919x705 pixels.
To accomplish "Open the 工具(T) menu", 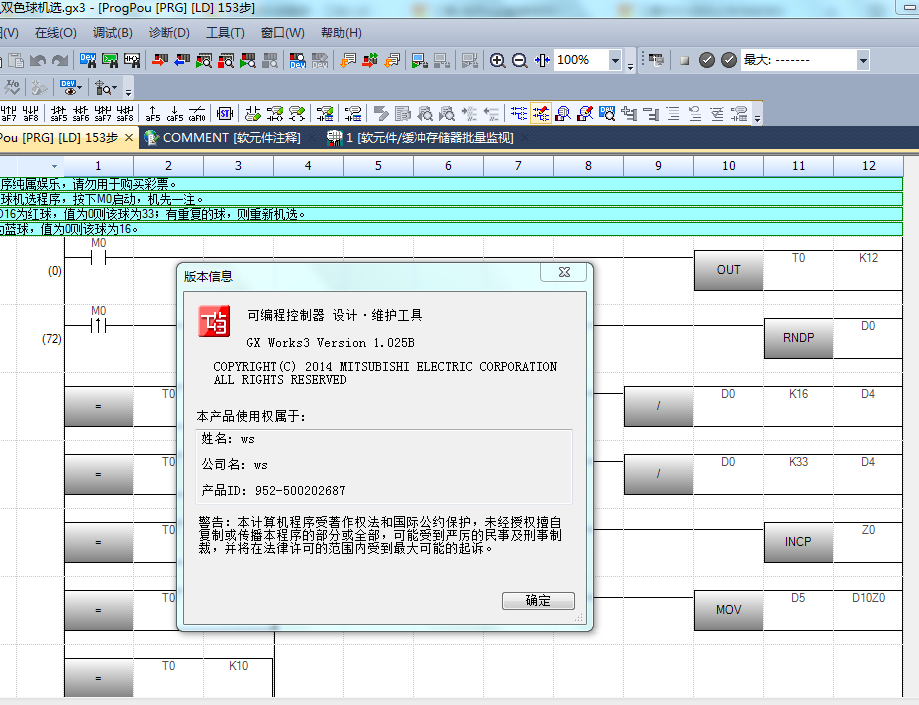I will 225,33.
